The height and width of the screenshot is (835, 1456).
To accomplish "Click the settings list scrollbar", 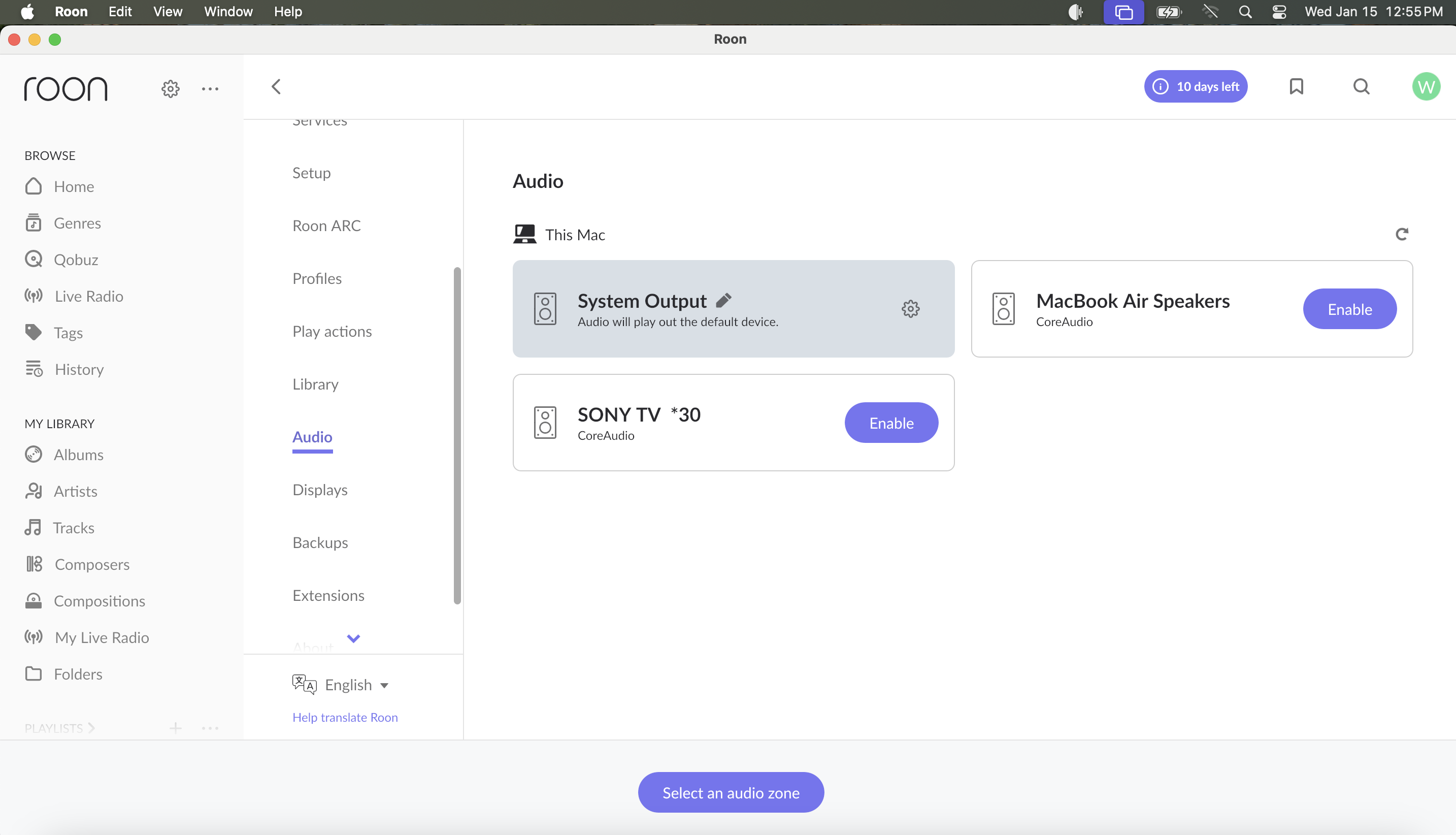I will (457, 435).
